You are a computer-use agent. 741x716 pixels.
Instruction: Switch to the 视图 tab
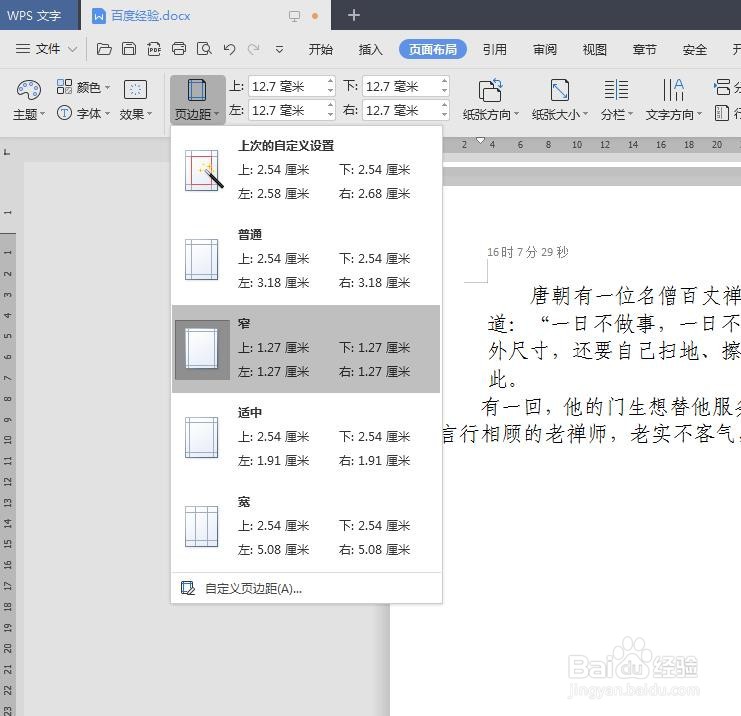[x=594, y=49]
